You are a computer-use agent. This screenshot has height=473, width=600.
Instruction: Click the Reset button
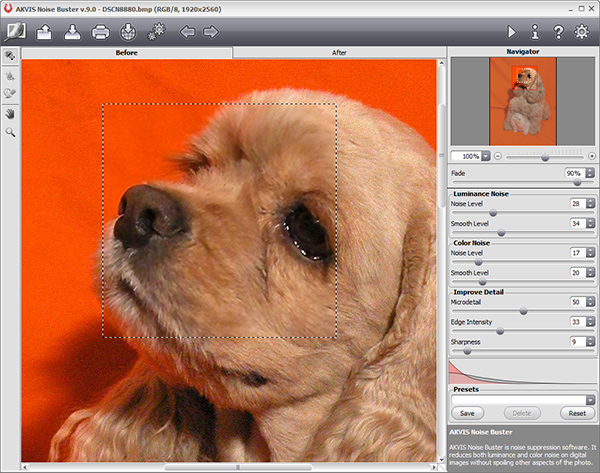(x=575, y=413)
